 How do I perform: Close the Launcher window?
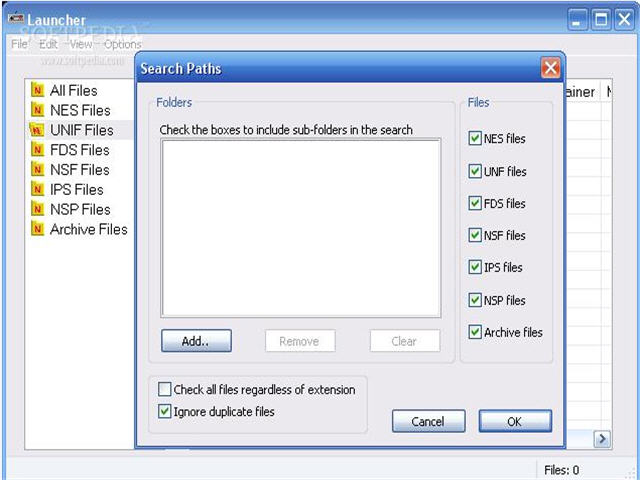click(x=624, y=19)
